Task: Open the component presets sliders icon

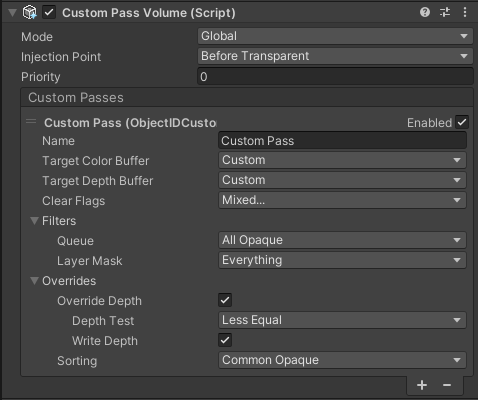Action: [445, 13]
